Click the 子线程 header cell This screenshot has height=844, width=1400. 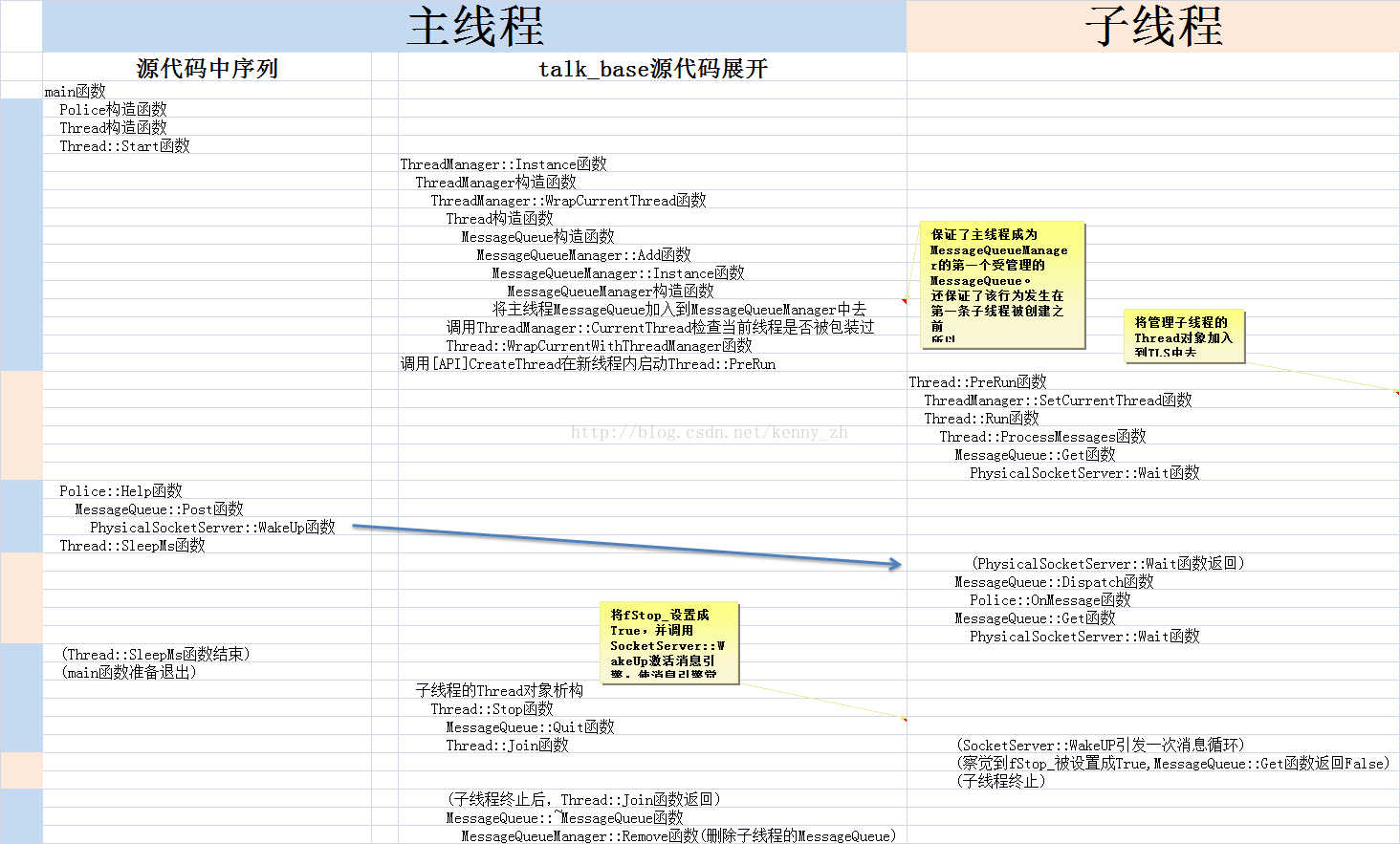pyautogui.click(x=1152, y=27)
